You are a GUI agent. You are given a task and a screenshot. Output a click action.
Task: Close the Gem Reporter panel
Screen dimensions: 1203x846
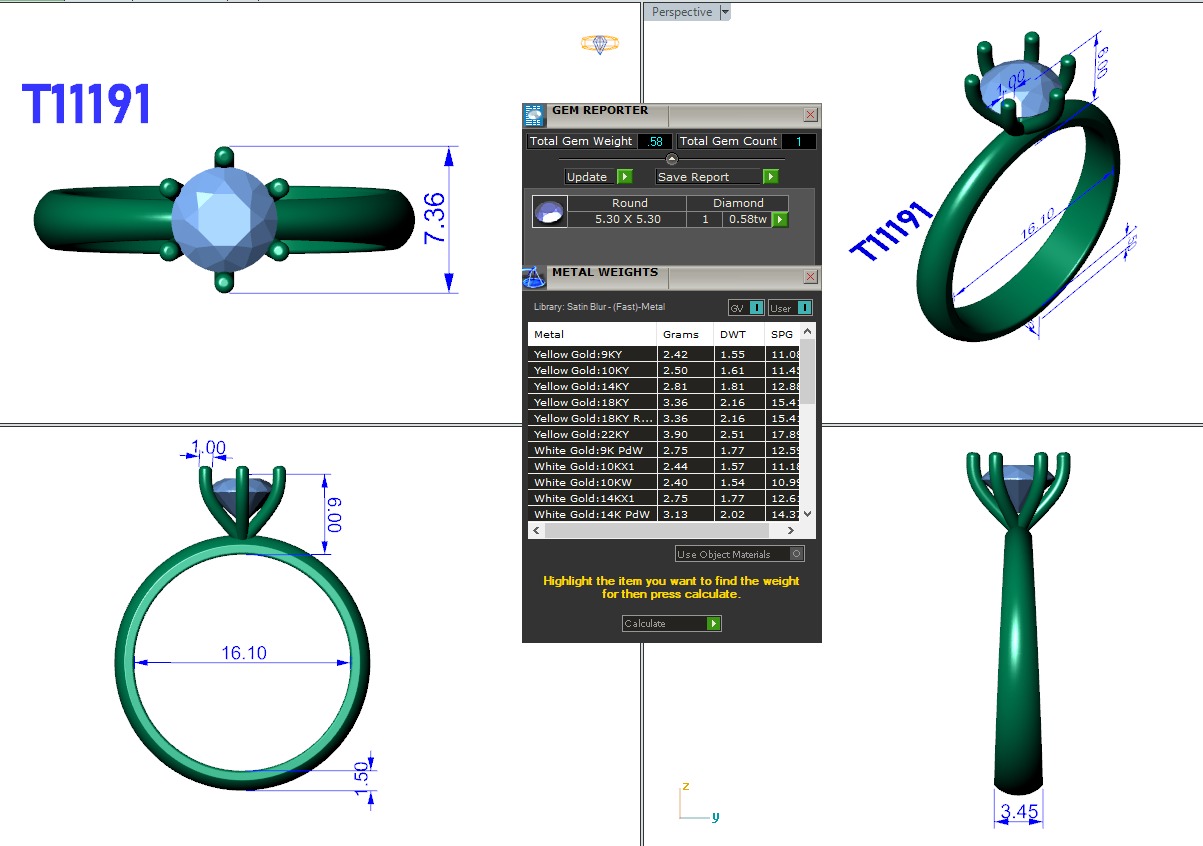(x=810, y=115)
